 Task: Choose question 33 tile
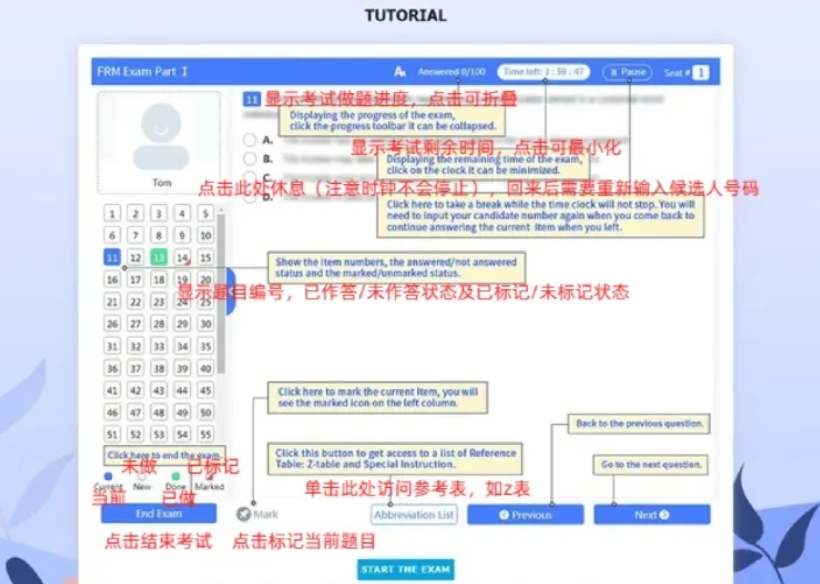tap(158, 346)
